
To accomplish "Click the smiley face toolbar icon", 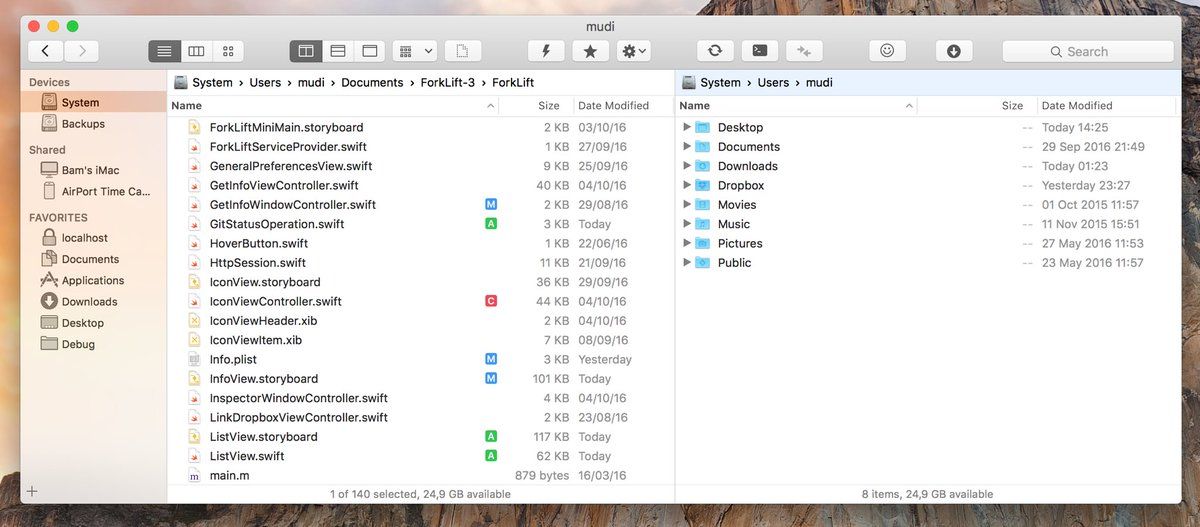I will click(886, 51).
